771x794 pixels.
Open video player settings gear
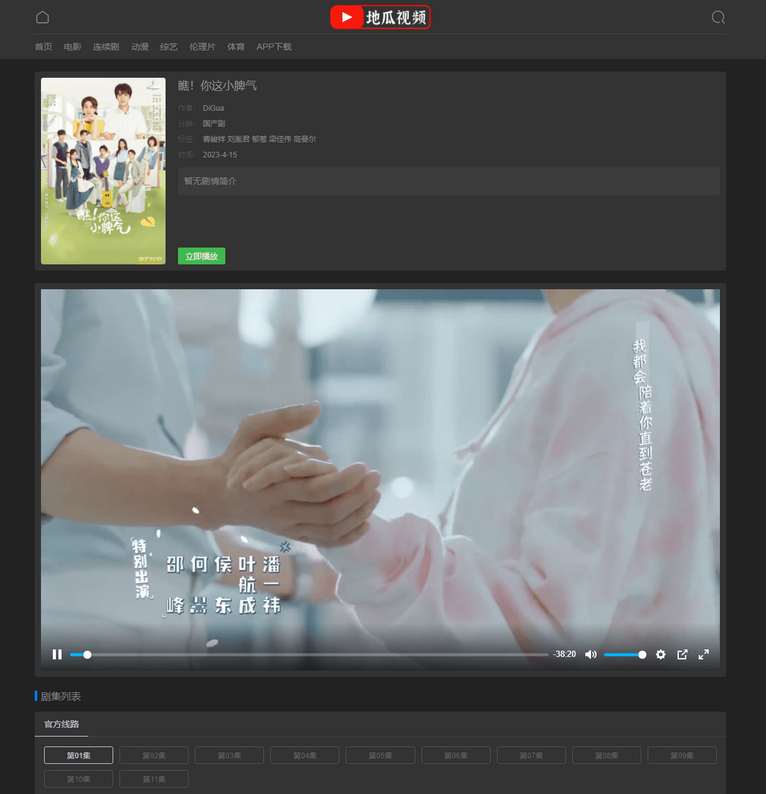pyautogui.click(x=660, y=654)
